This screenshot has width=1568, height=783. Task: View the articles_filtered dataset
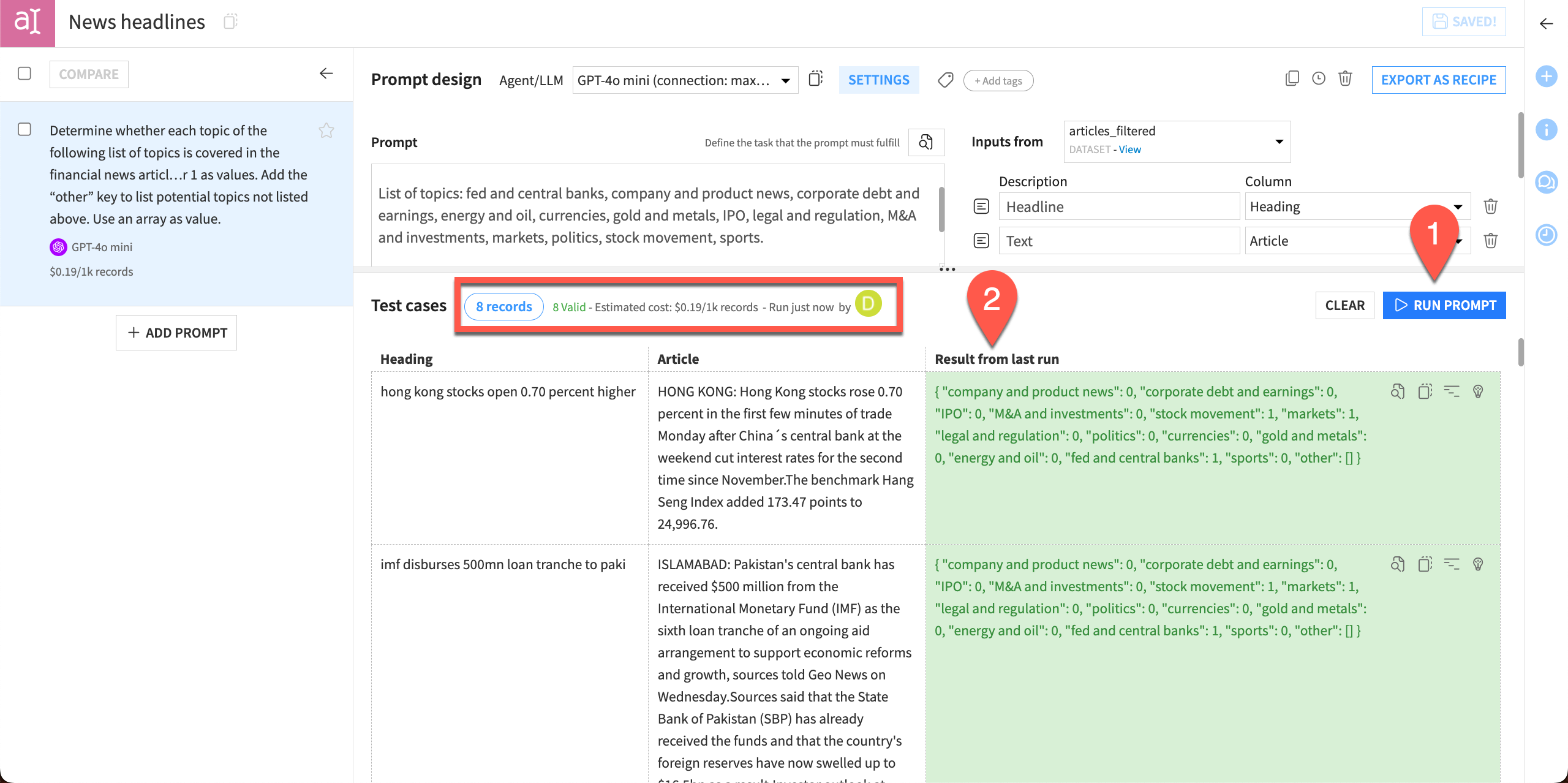[1129, 149]
